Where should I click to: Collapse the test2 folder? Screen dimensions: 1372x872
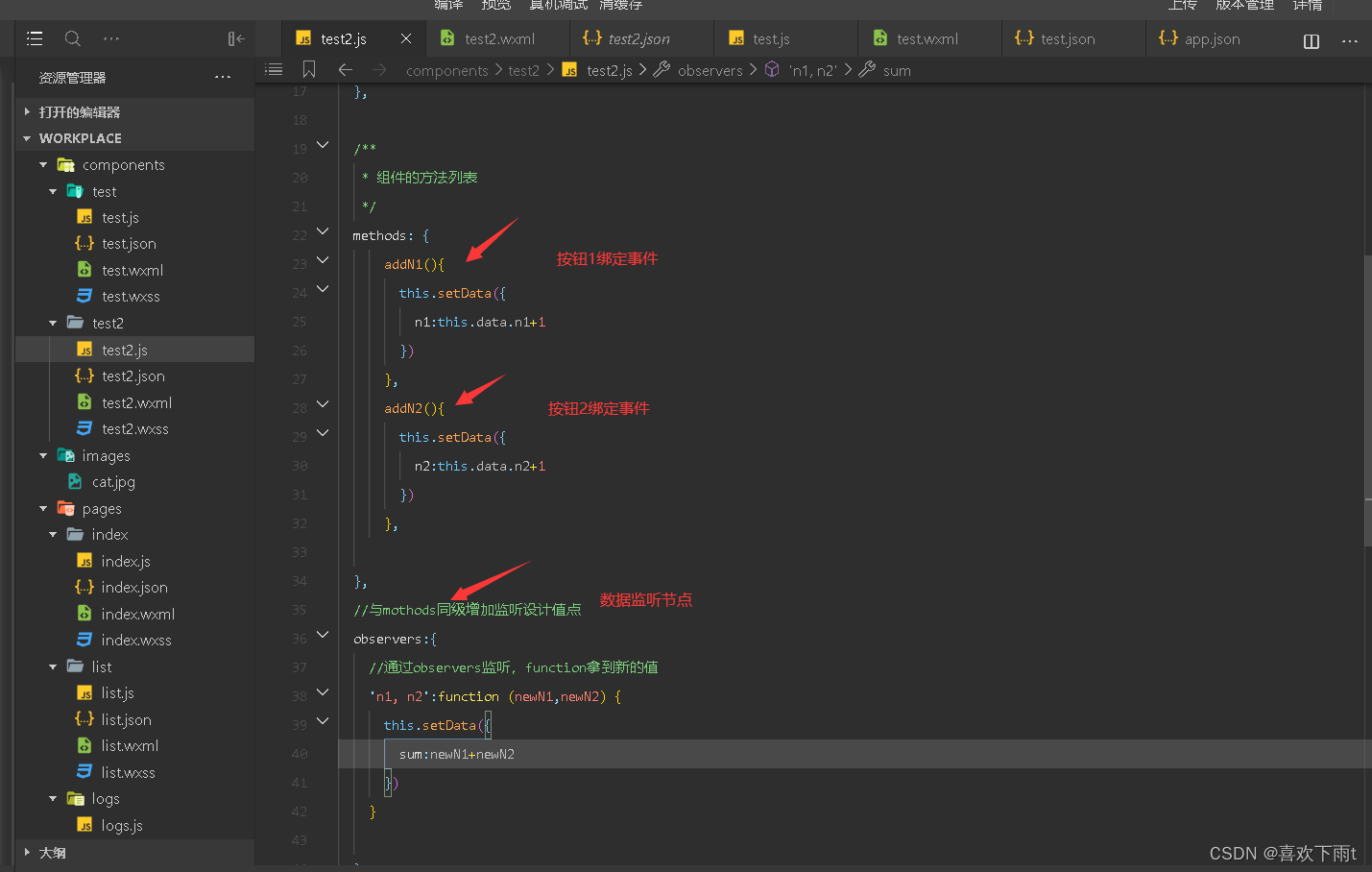[53, 323]
